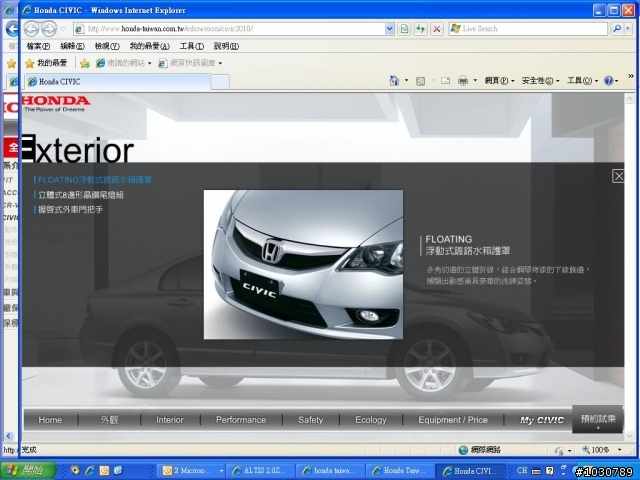Click the add-to-favorites-bar star icon
The width and height of the screenshot is (640, 480).
point(85,63)
